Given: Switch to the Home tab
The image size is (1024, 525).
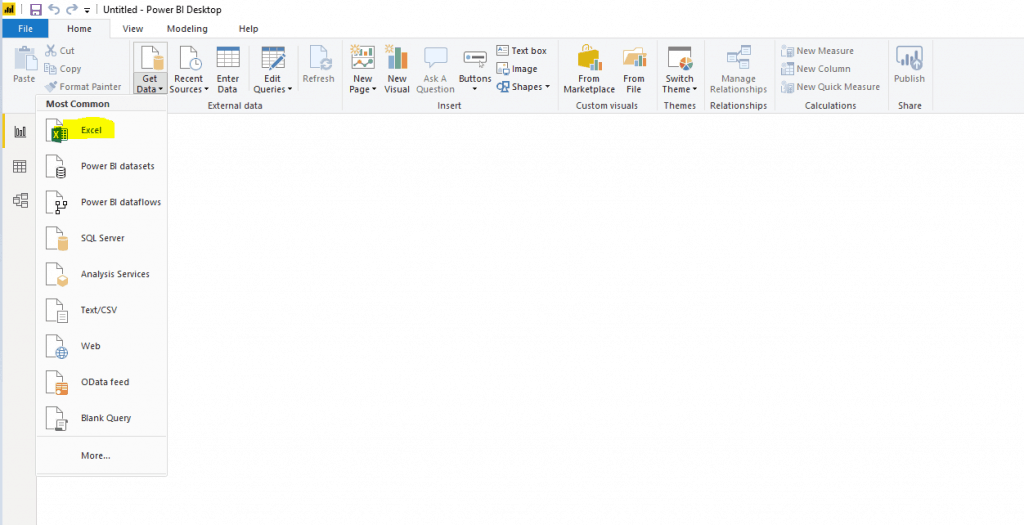Looking at the screenshot, I should 80,29.
